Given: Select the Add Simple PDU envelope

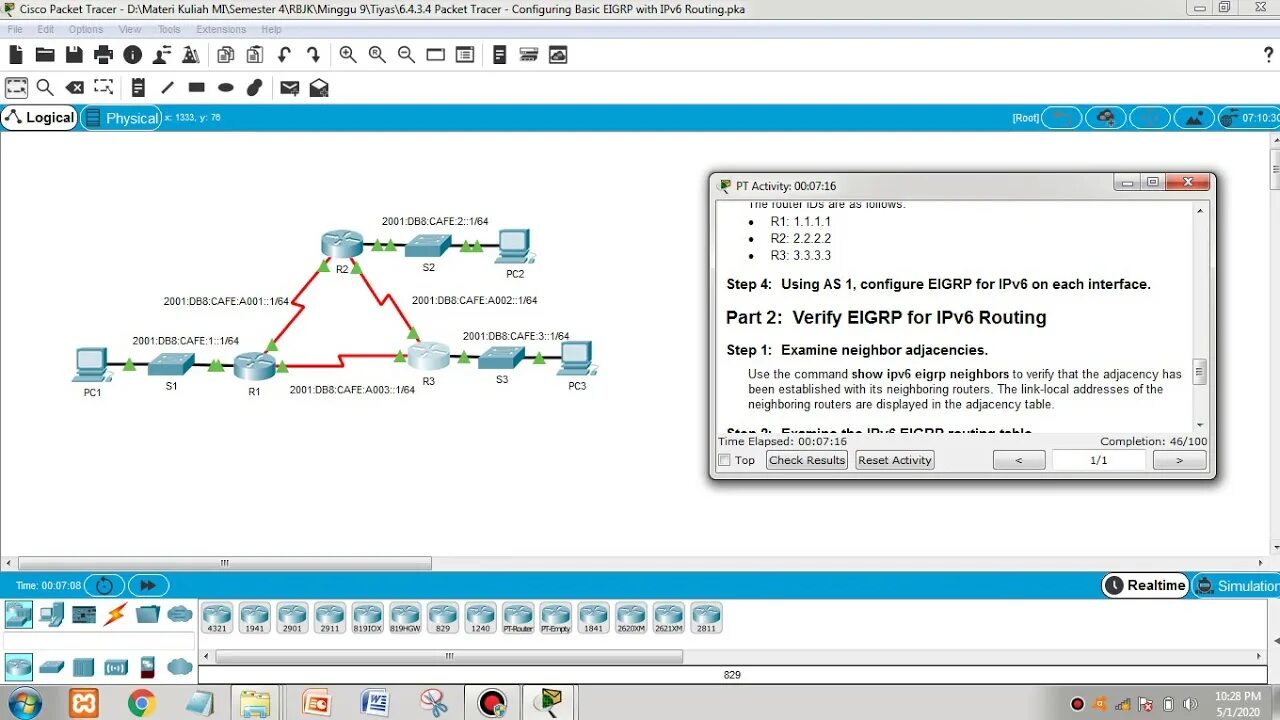Looking at the screenshot, I should [x=289, y=88].
